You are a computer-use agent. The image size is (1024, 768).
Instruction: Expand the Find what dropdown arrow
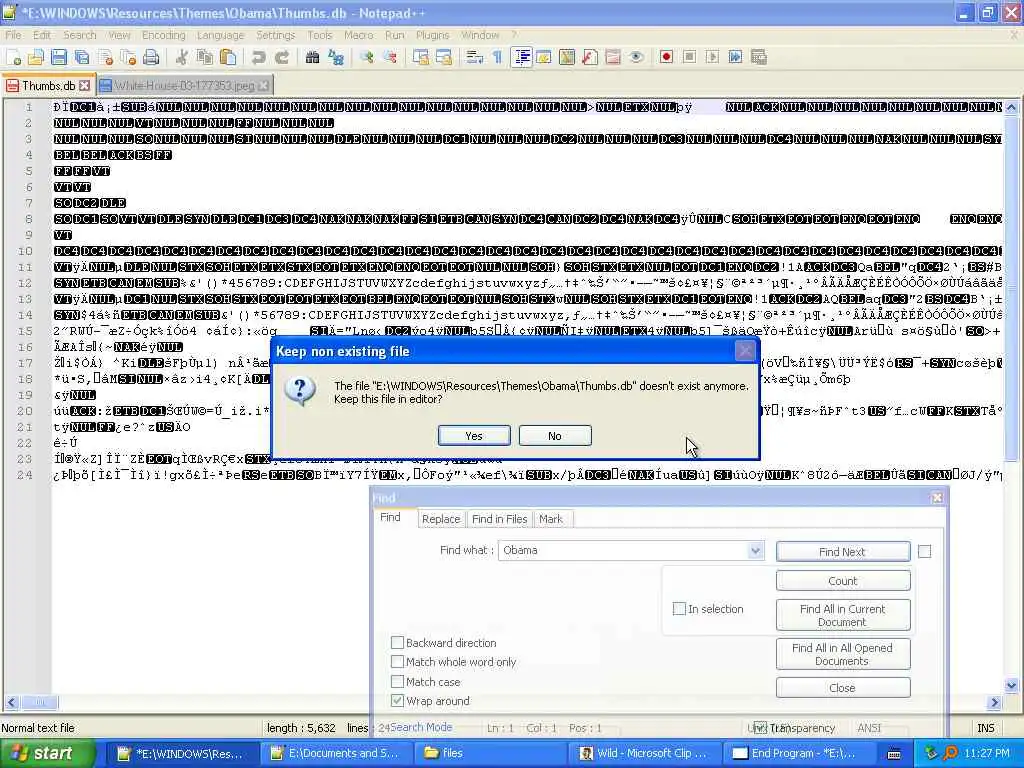click(756, 551)
